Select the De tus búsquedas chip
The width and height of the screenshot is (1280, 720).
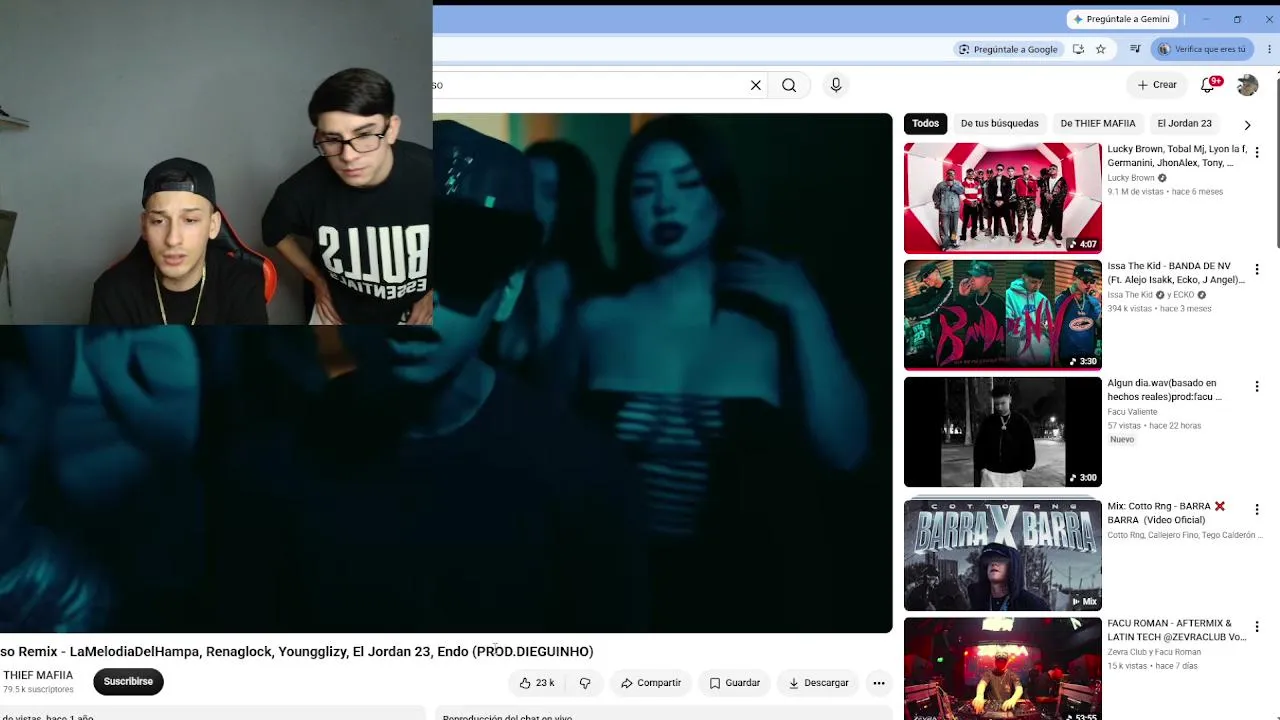pyautogui.click(x=999, y=123)
